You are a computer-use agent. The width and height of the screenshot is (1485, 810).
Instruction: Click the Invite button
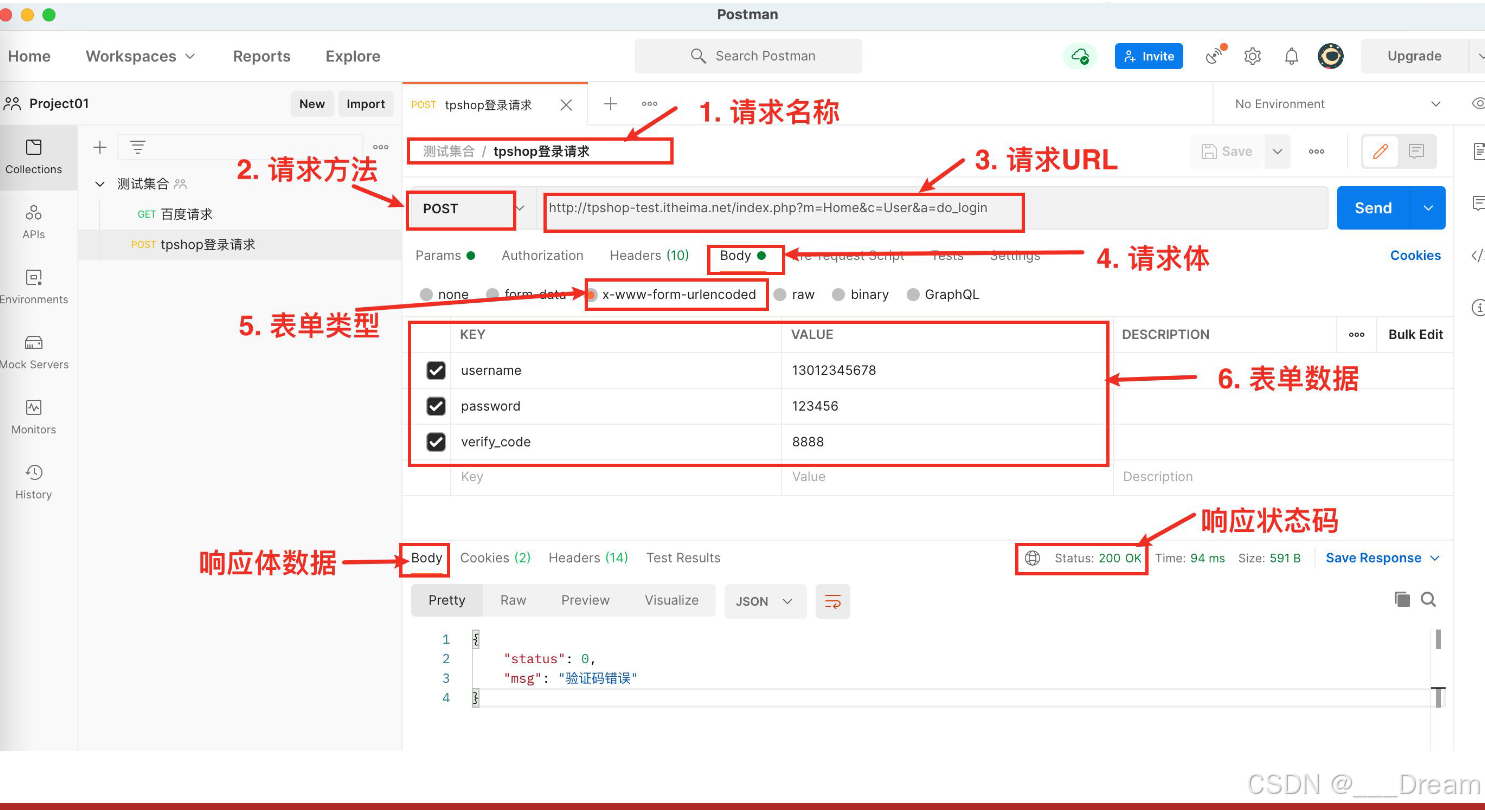pos(1149,56)
